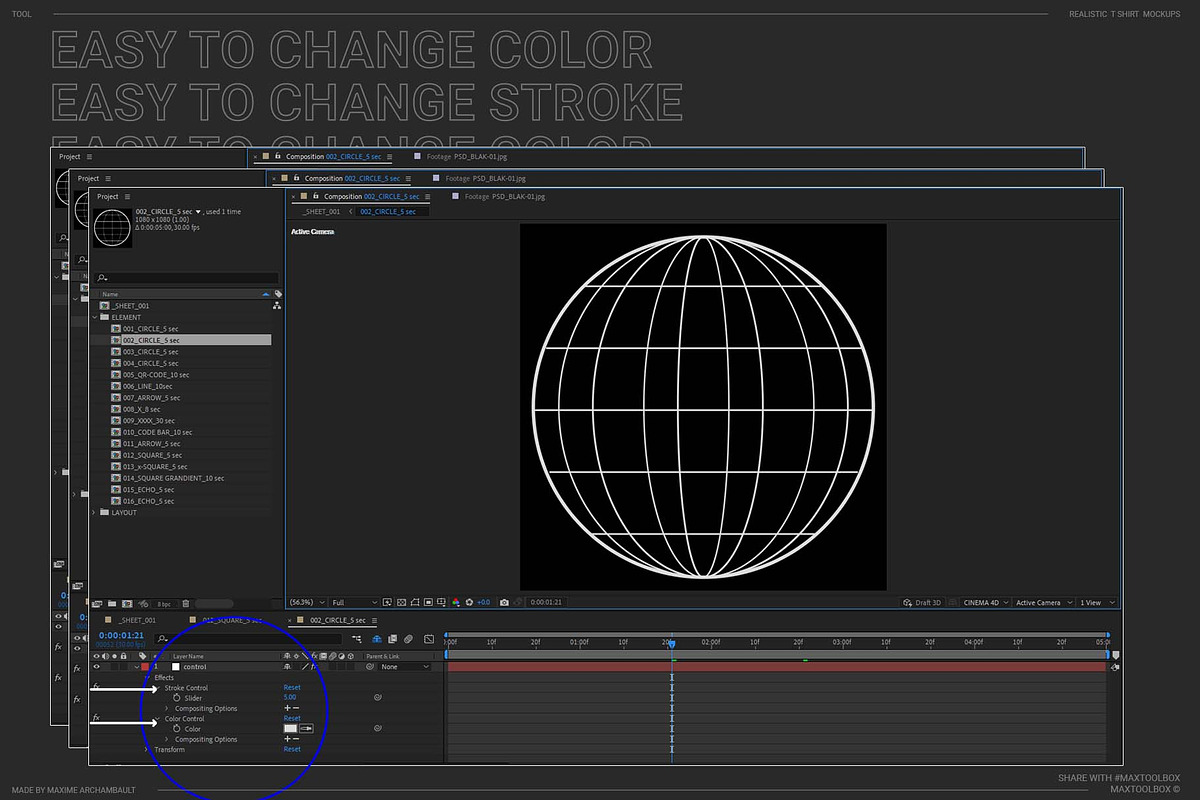Open the Parent & Link None dropdown
The image size is (1200, 800).
coord(404,667)
